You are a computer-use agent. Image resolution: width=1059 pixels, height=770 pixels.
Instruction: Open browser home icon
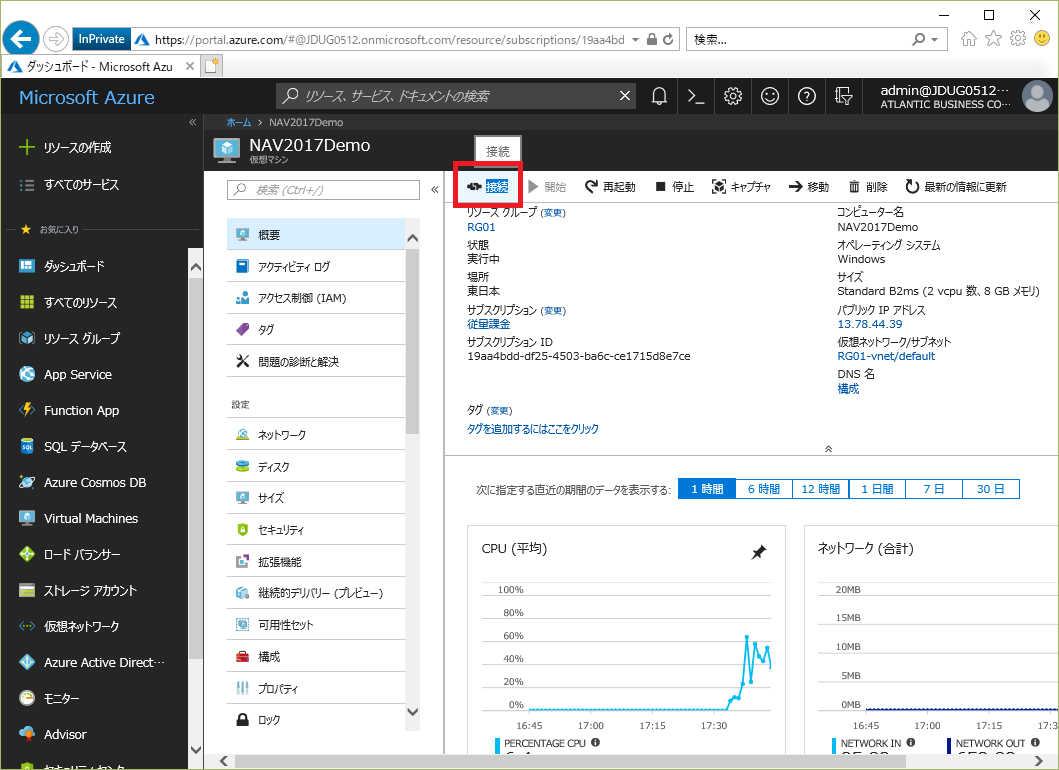(x=968, y=38)
